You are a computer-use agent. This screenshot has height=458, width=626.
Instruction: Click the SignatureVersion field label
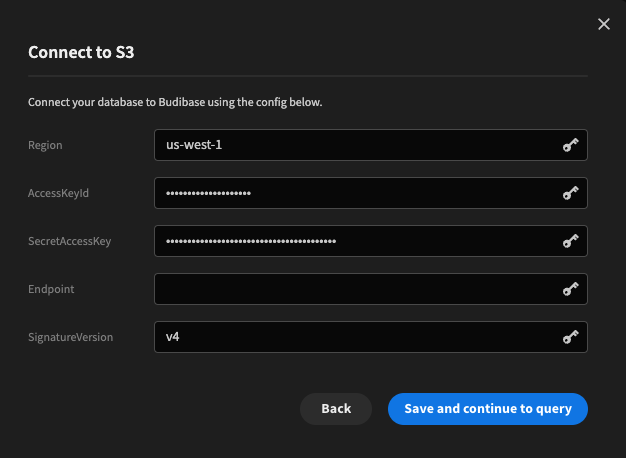point(70,337)
